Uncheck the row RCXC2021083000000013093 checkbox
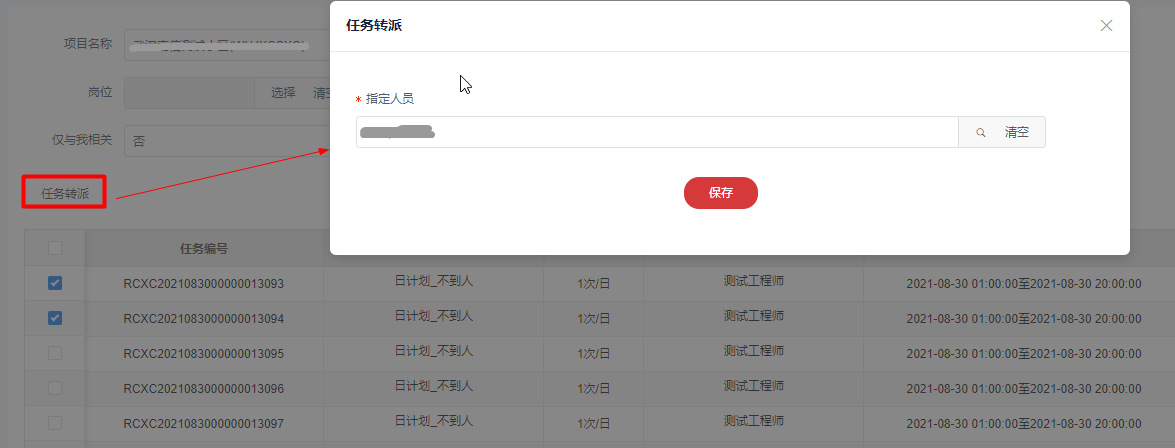 55,283
